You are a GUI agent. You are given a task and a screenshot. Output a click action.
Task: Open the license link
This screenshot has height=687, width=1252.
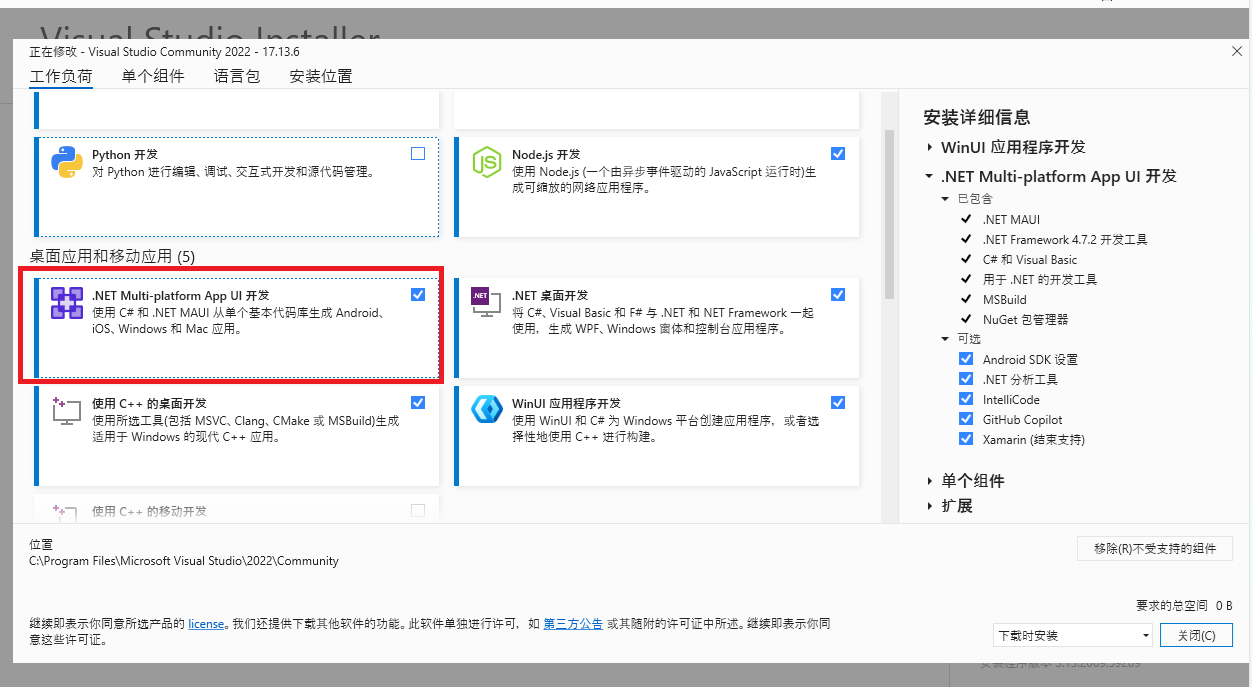click(x=206, y=624)
